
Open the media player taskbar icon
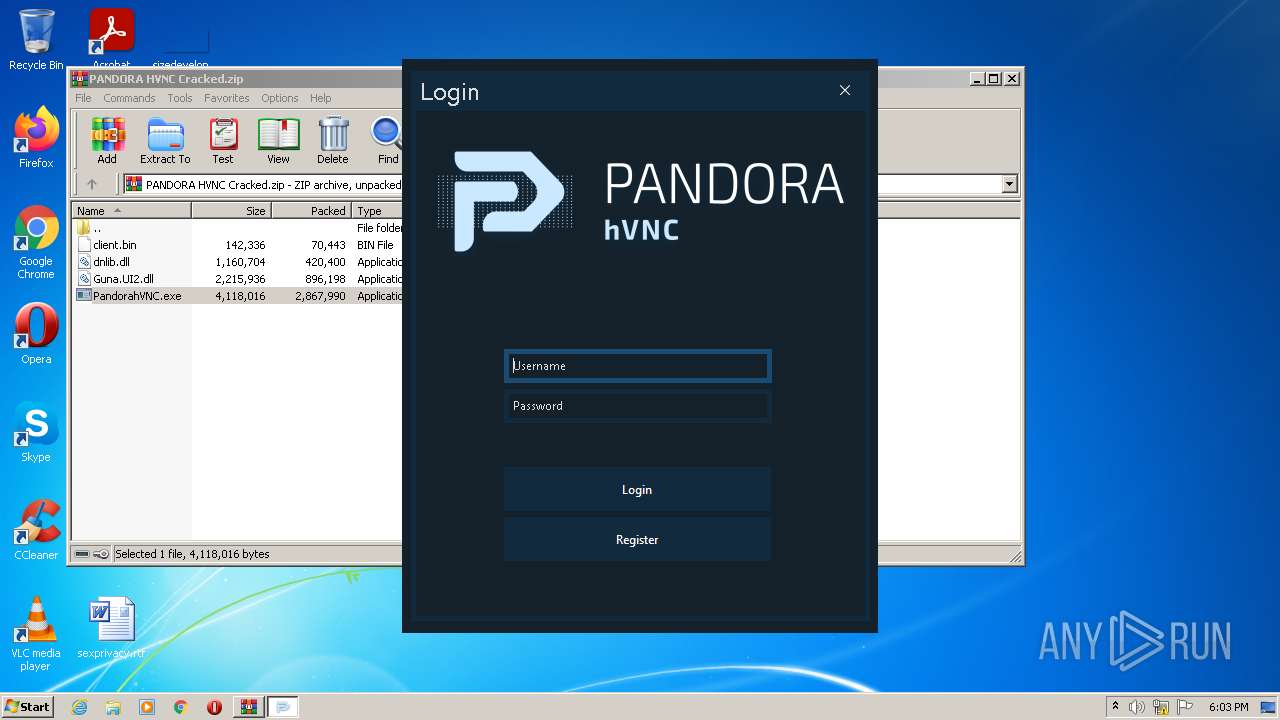(147, 707)
